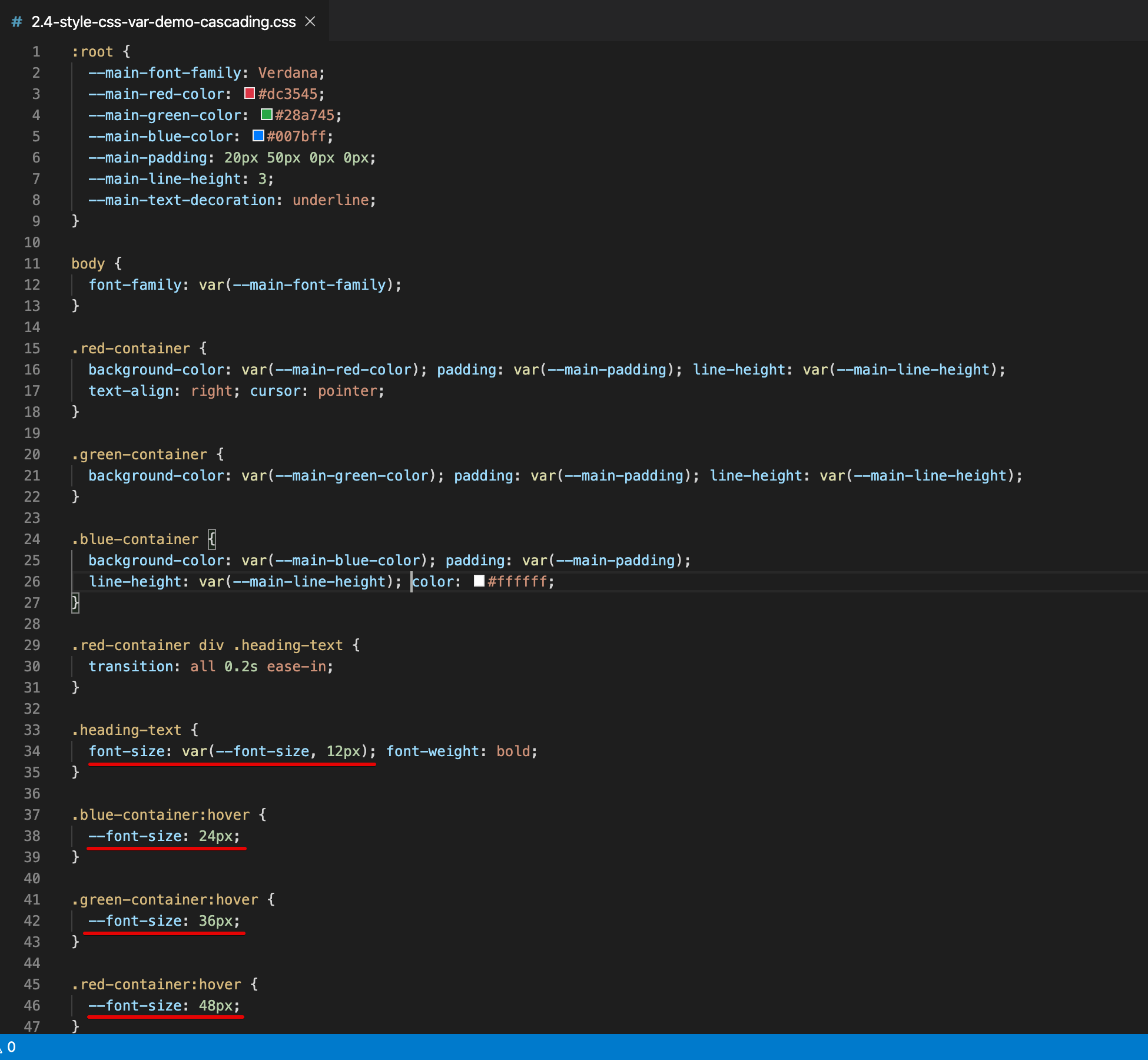The image size is (1148, 1060).
Task: Click the CSS file type hash icon
Action: 17,22
